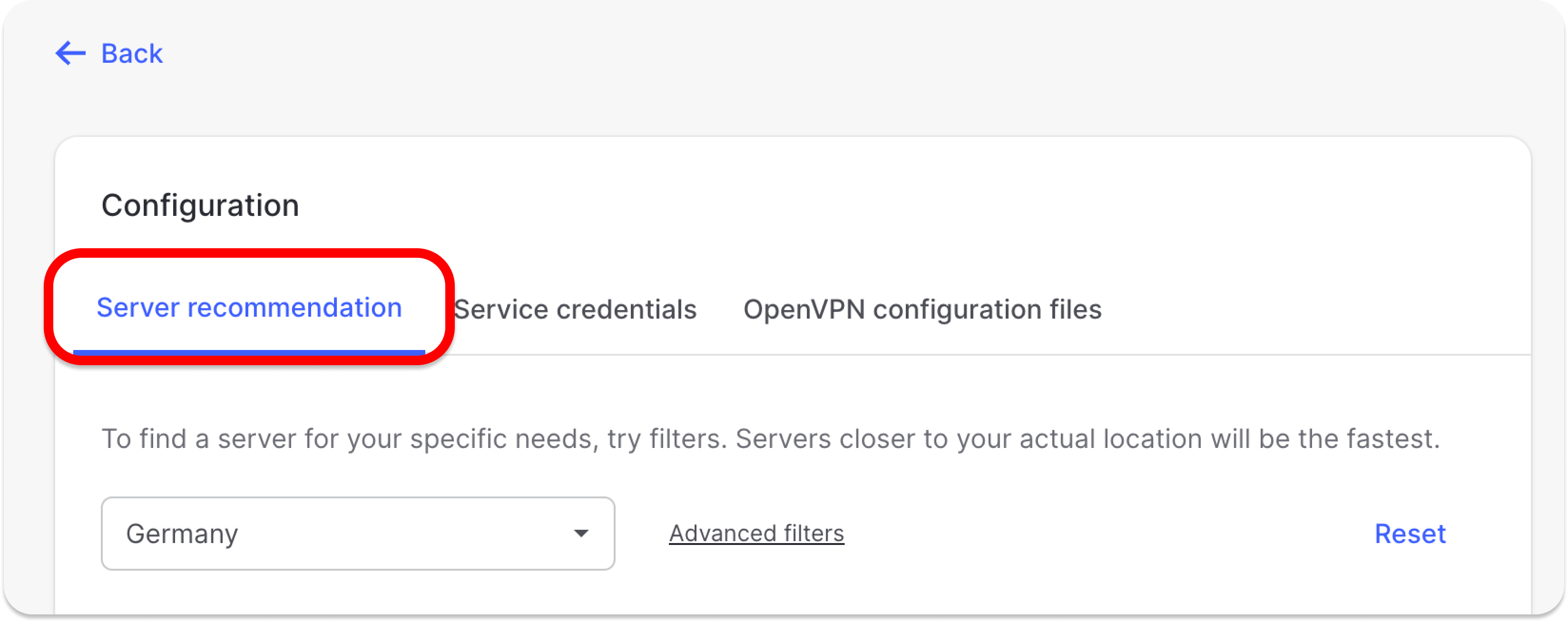Click the blank space right of the Configuration title
The height and width of the screenshot is (622, 1568).
click(x=852, y=205)
